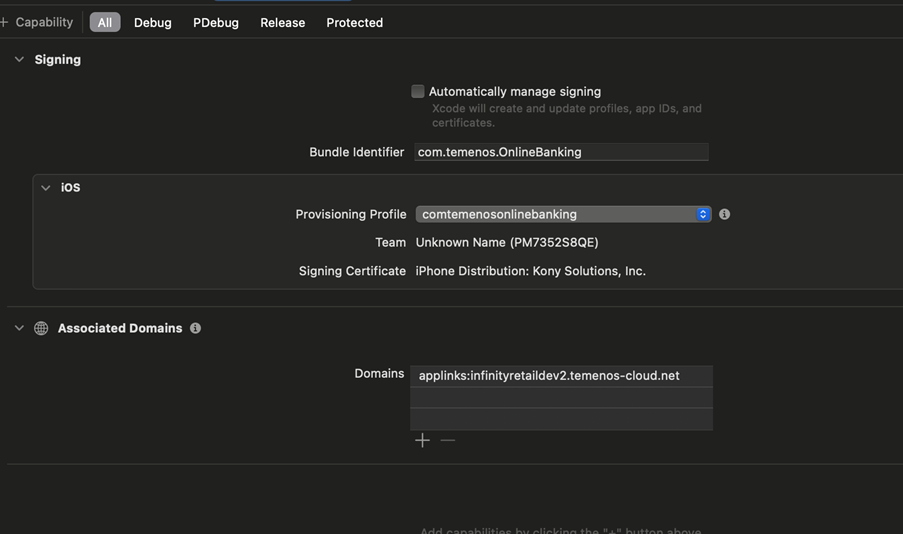Select the All configurations tab
903x534 pixels.
click(105, 22)
